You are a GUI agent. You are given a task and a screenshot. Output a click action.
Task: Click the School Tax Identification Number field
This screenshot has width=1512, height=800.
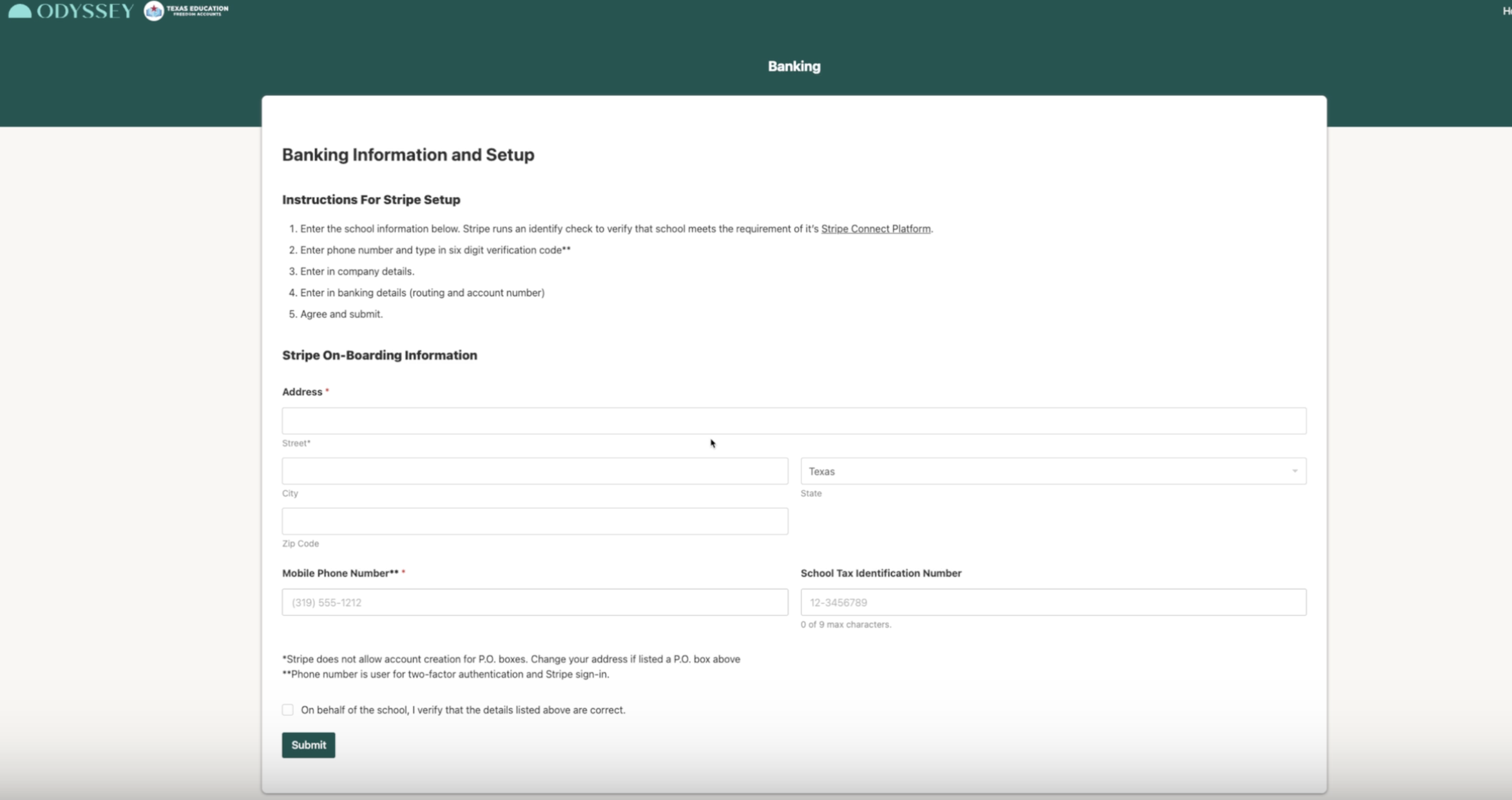(1053, 602)
